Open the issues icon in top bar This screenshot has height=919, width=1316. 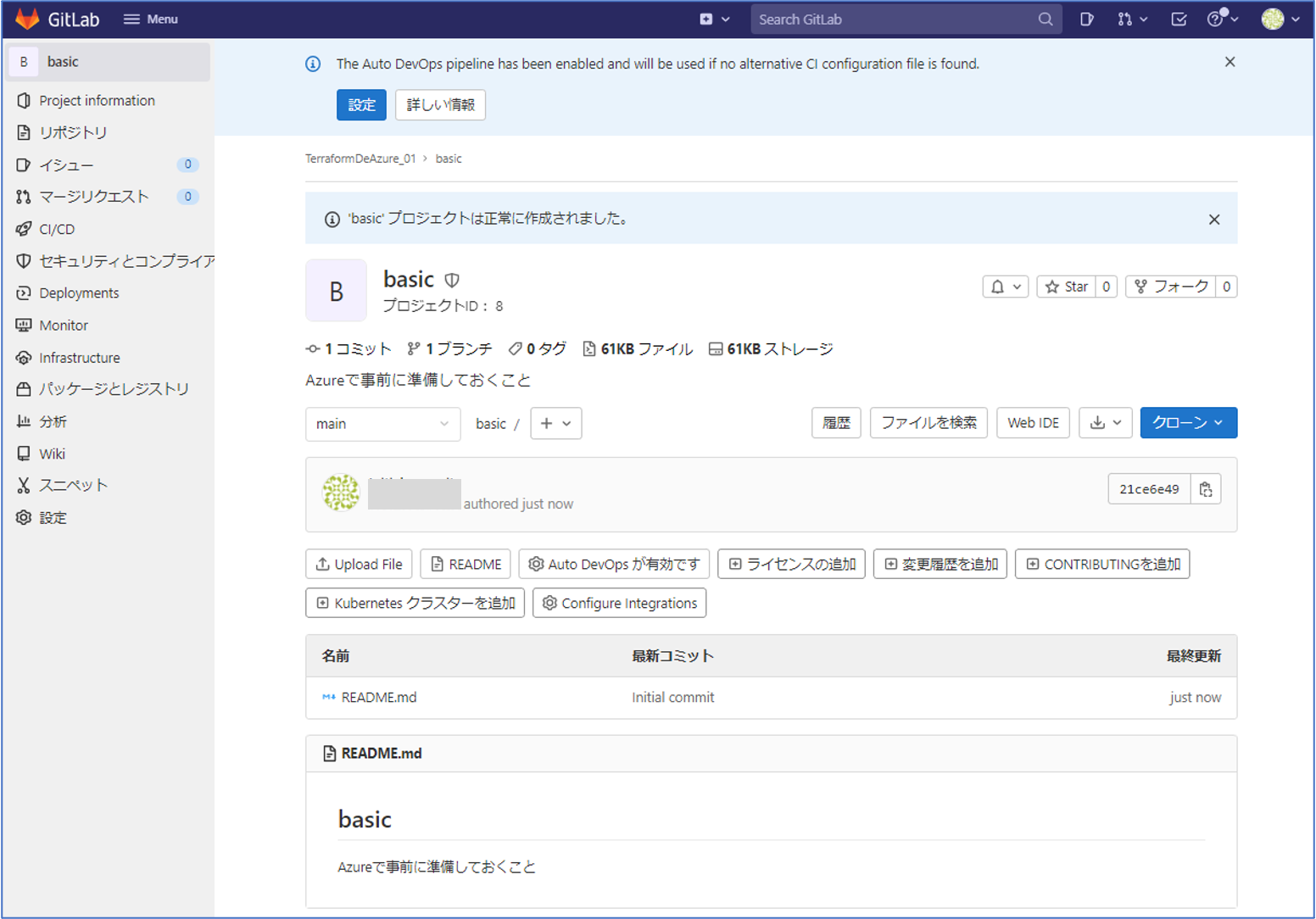(x=1086, y=19)
